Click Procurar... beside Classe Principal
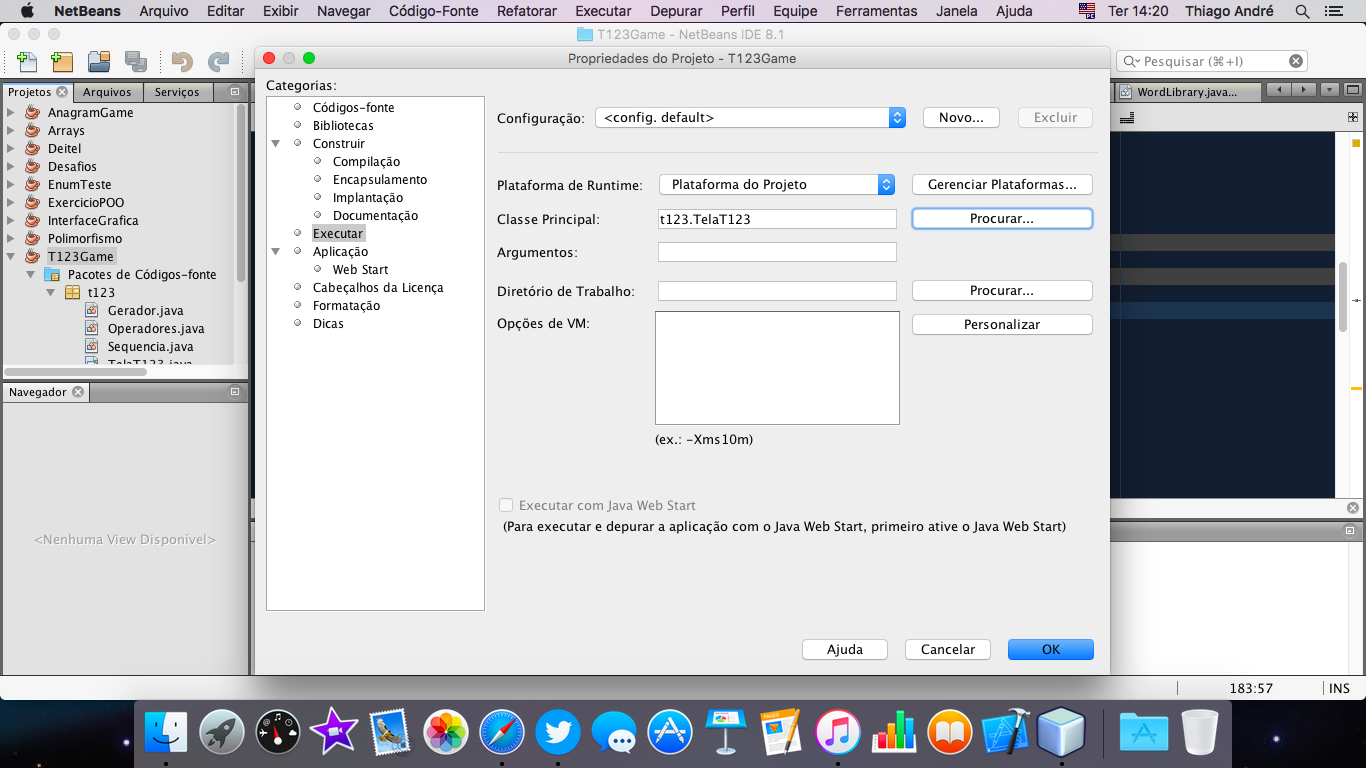 pyautogui.click(x=1002, y=218)
